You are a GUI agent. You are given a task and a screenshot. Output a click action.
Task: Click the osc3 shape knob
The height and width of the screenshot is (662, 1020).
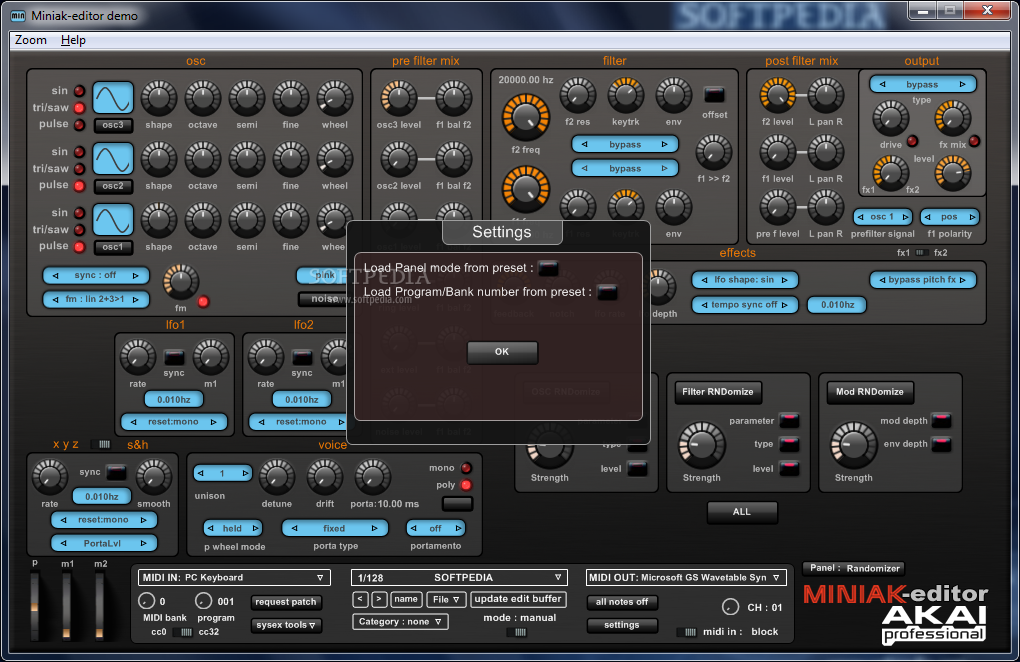(x=159, y=98)
